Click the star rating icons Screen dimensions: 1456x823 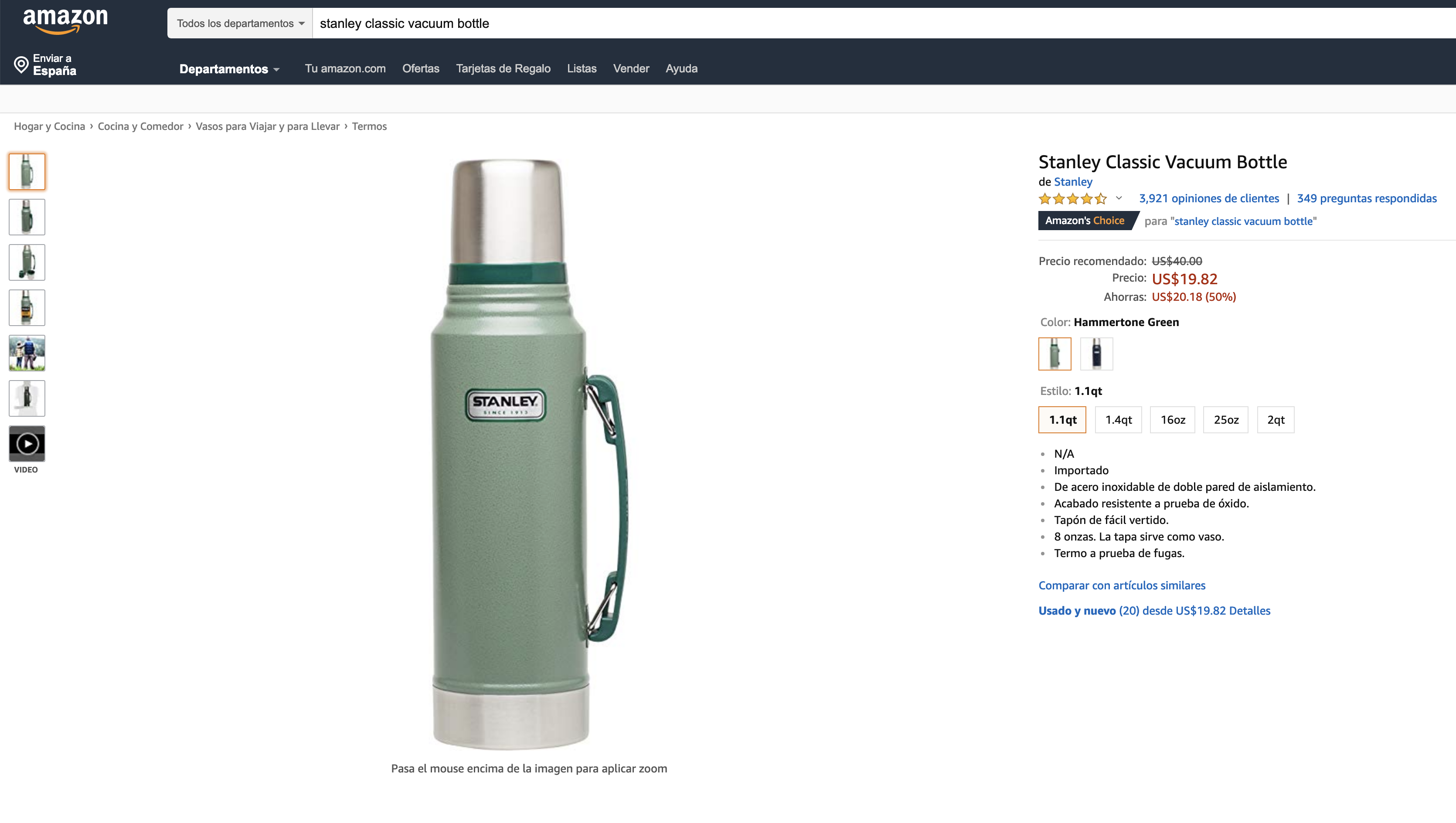1072,199
